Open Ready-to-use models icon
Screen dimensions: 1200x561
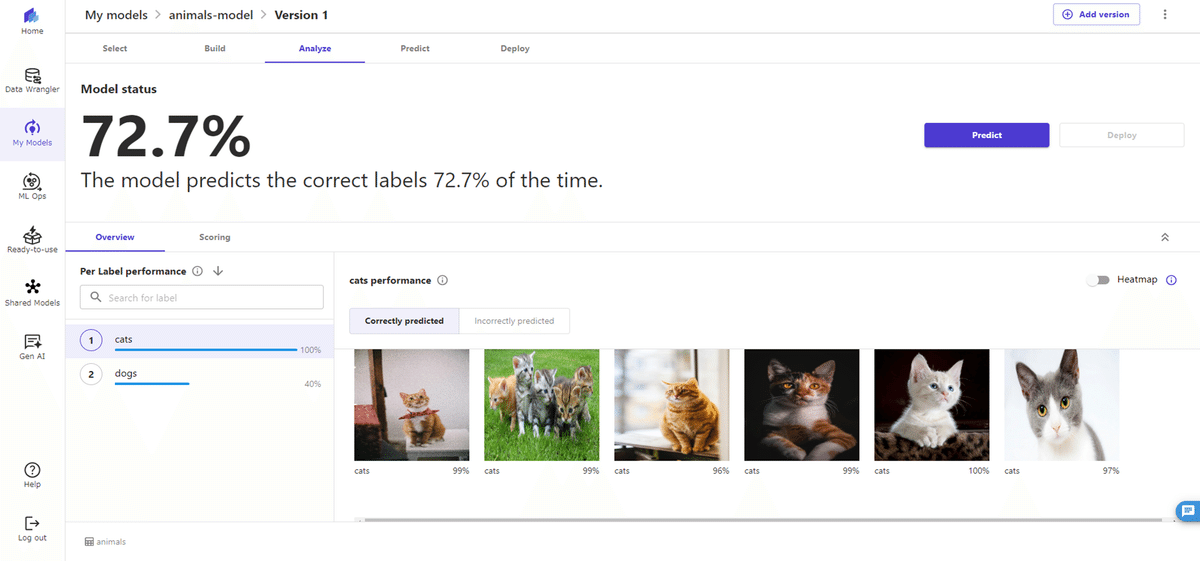(x=32, y=240)
